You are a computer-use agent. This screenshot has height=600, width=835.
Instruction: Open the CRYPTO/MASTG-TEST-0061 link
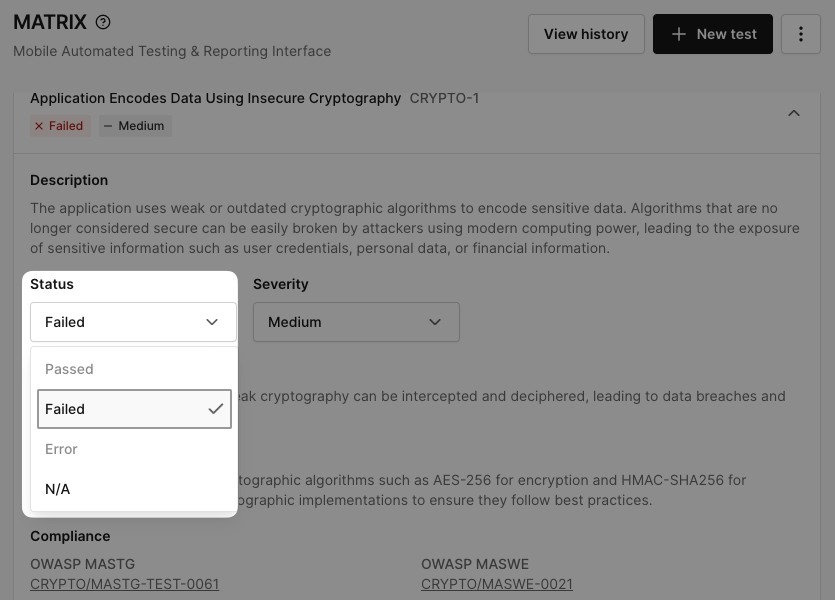[125, 584]
